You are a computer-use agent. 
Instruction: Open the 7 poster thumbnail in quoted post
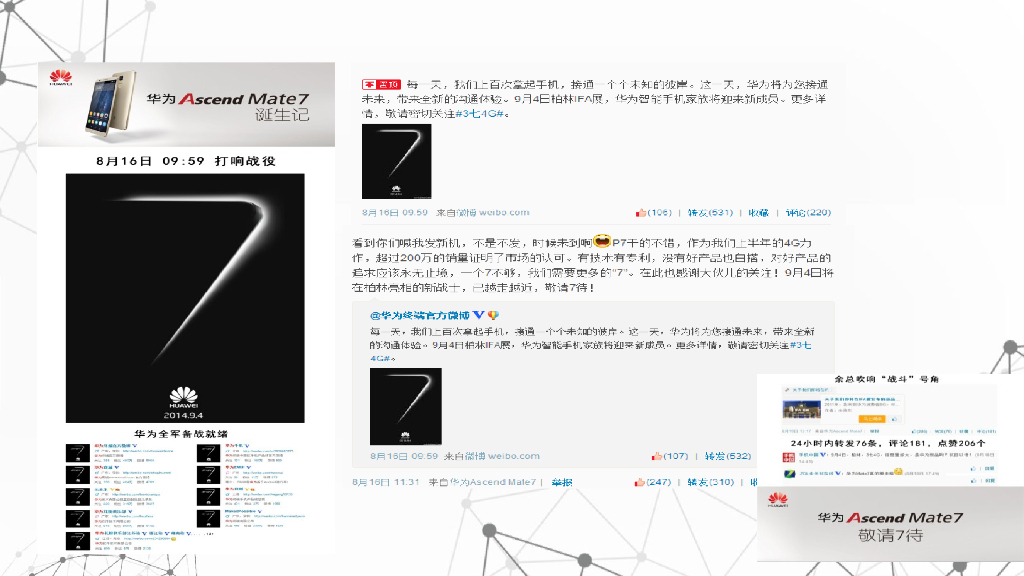[406, 406]
